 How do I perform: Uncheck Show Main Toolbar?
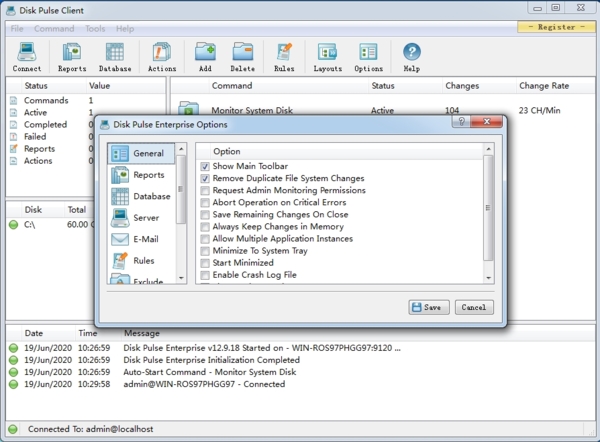pyautogui.click(x=205, y=166)
